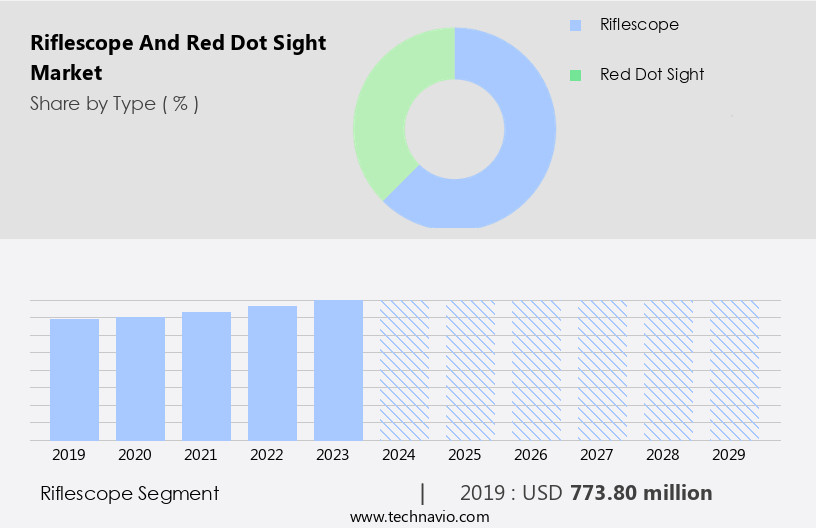Select the solid bar for 2019
Viewport: 816px width, 528px height.
coord(75,380)
